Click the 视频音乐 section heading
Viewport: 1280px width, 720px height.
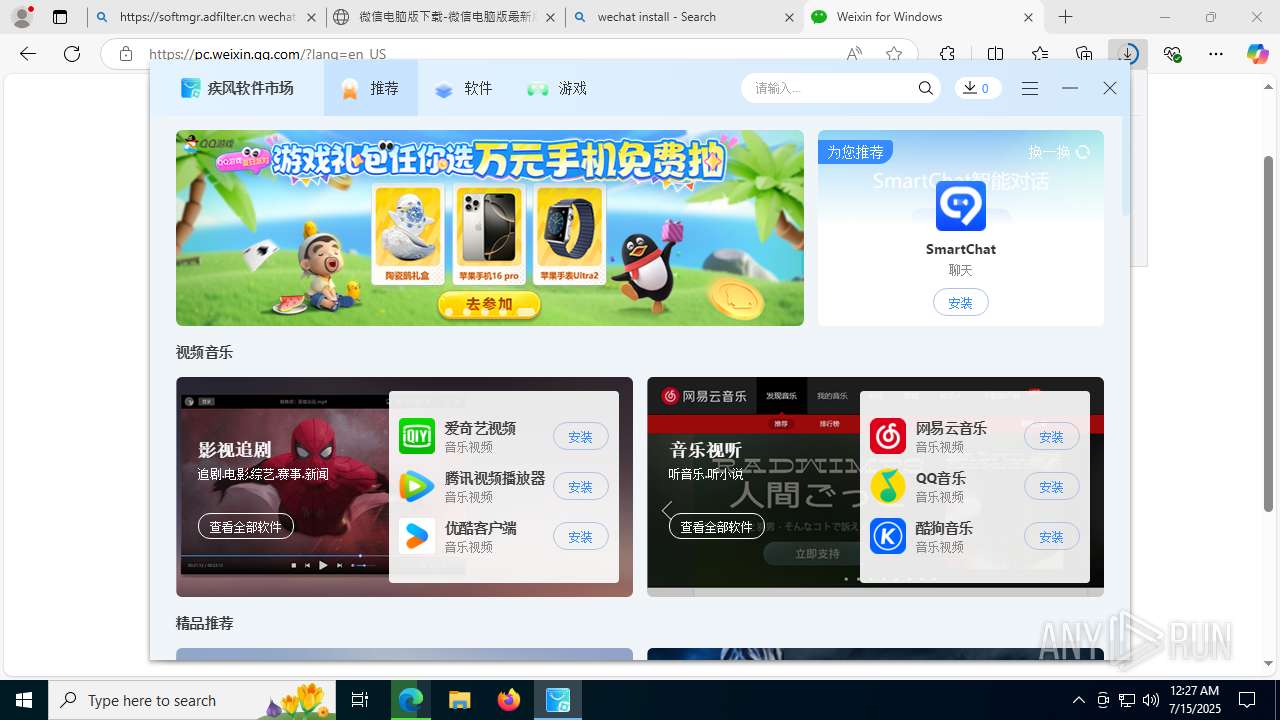tap(204, 352)
